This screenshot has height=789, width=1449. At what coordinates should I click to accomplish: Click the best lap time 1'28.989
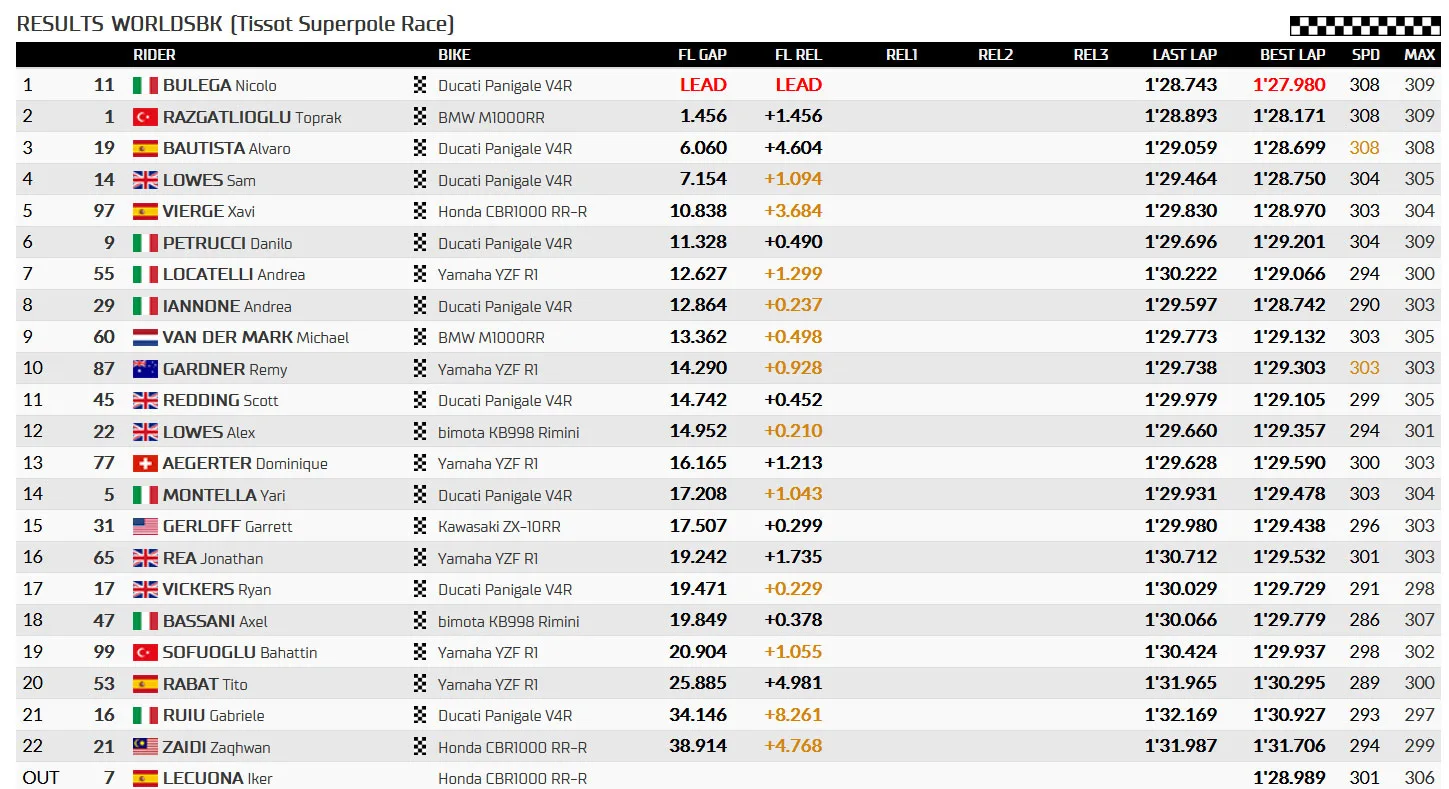click(x=1290, y=778)
